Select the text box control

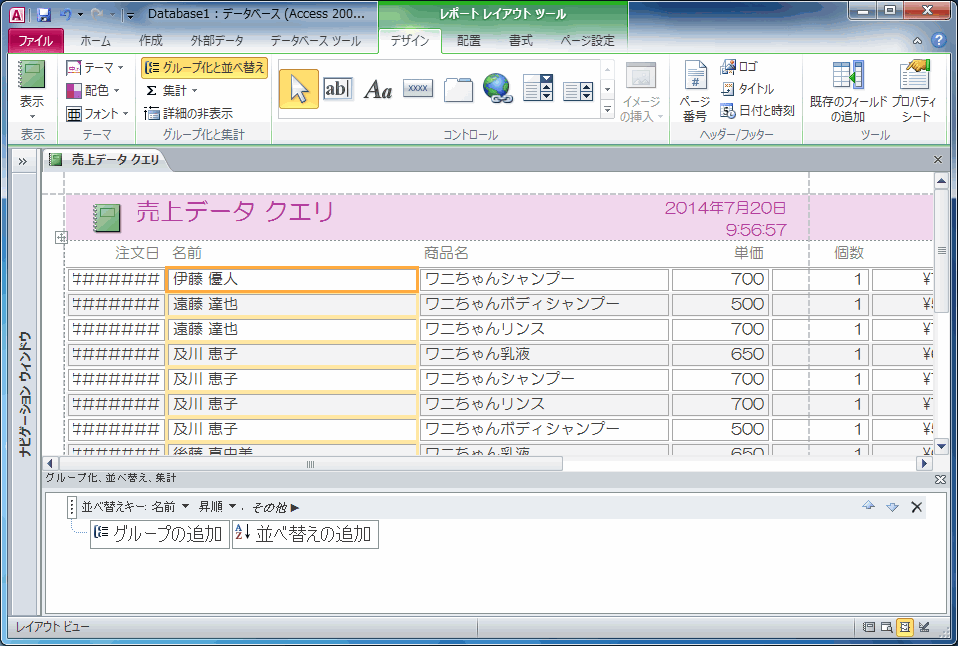click(x=338, y=89)
